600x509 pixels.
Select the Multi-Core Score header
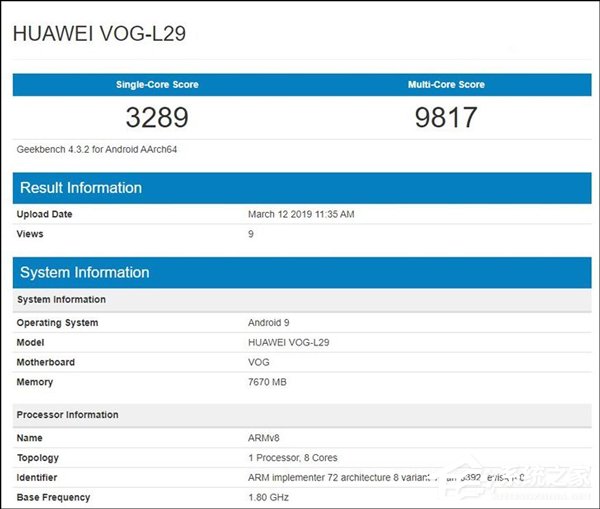(446, 85)
